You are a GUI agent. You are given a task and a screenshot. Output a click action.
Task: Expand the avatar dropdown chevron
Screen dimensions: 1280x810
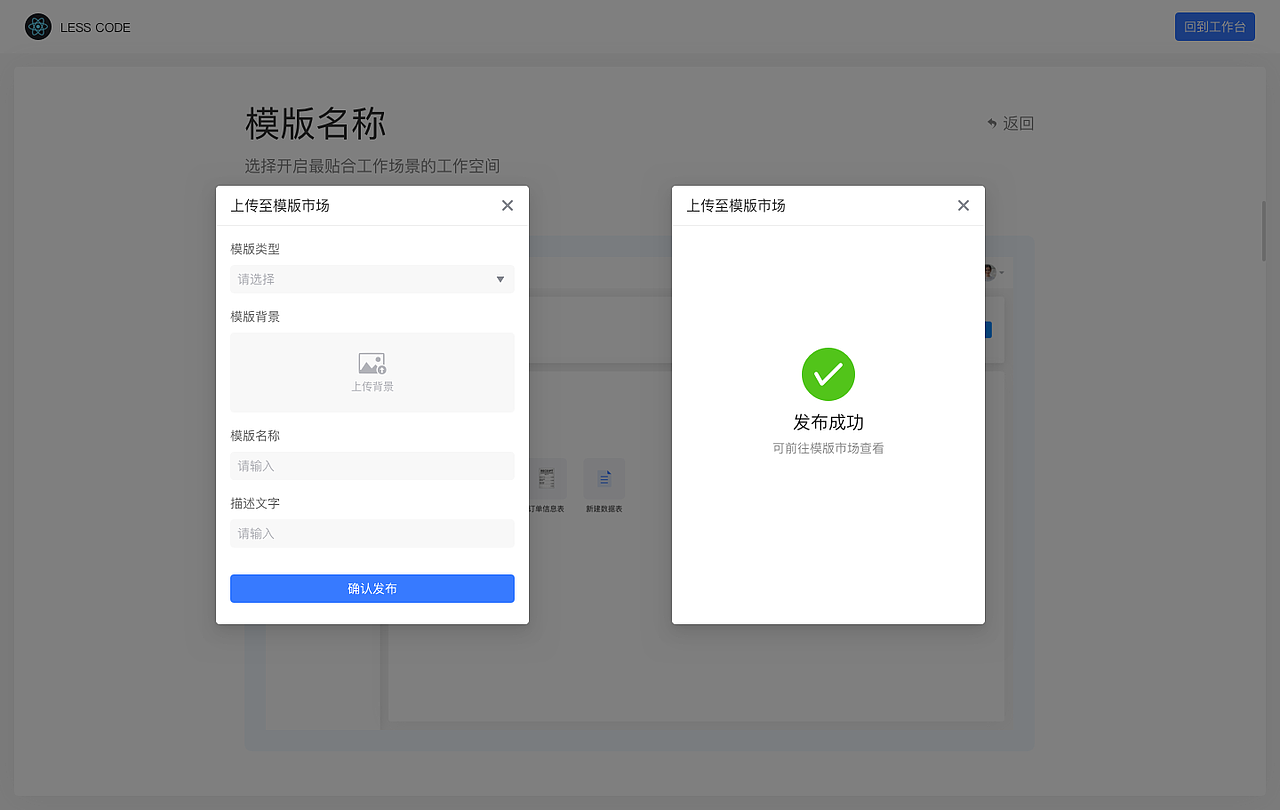click(x=1000, y=272)
